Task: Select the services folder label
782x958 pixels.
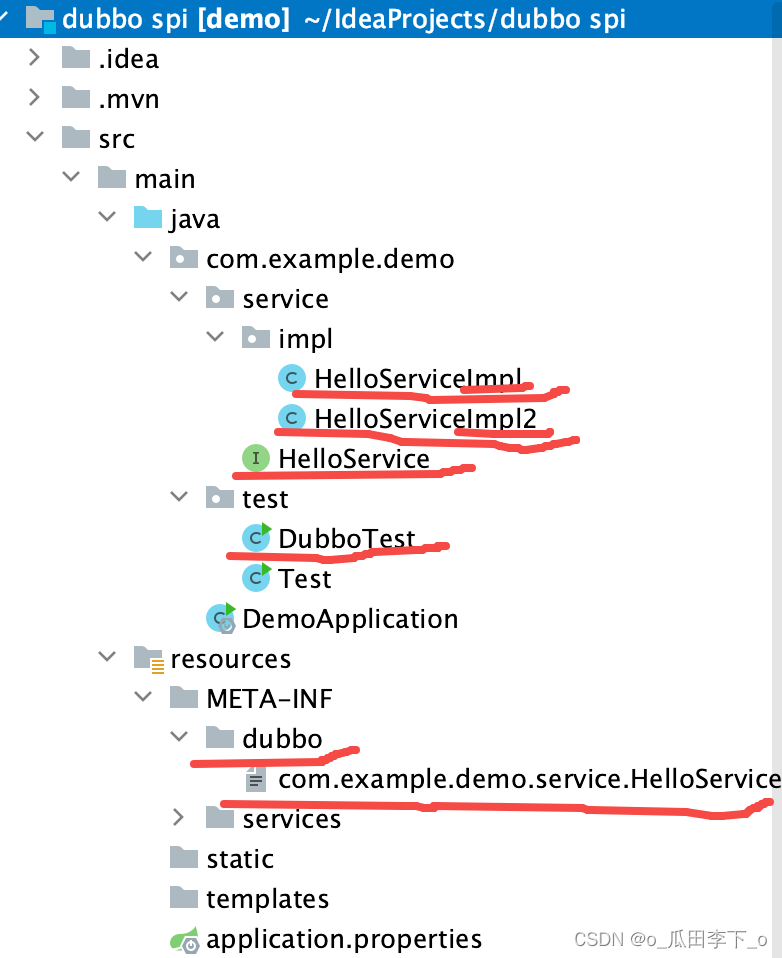Action: 292,819
